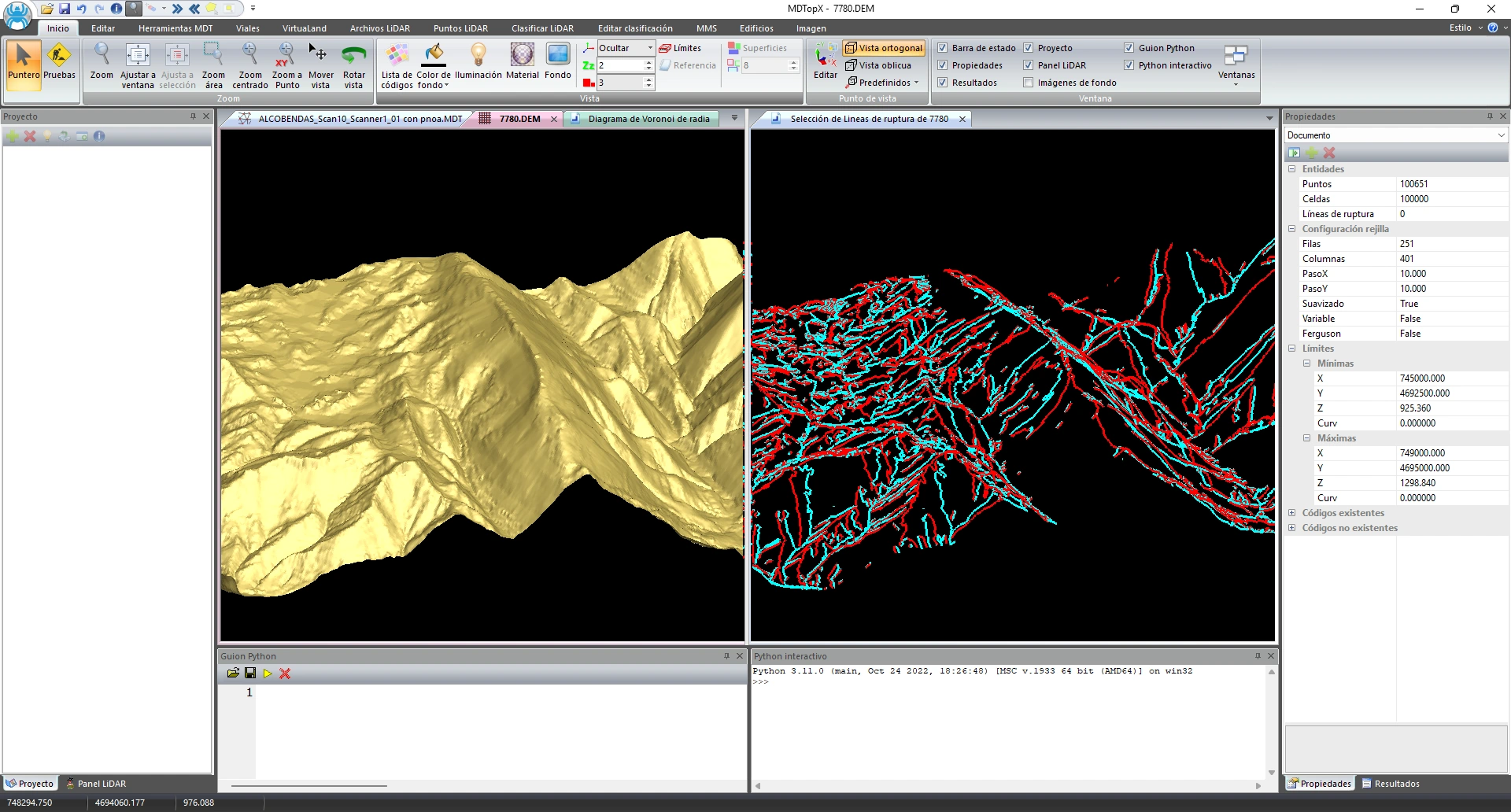Switch to Panel LiDAR bottom tab
Screen dimensions: 1511x812
pos(95,784)
